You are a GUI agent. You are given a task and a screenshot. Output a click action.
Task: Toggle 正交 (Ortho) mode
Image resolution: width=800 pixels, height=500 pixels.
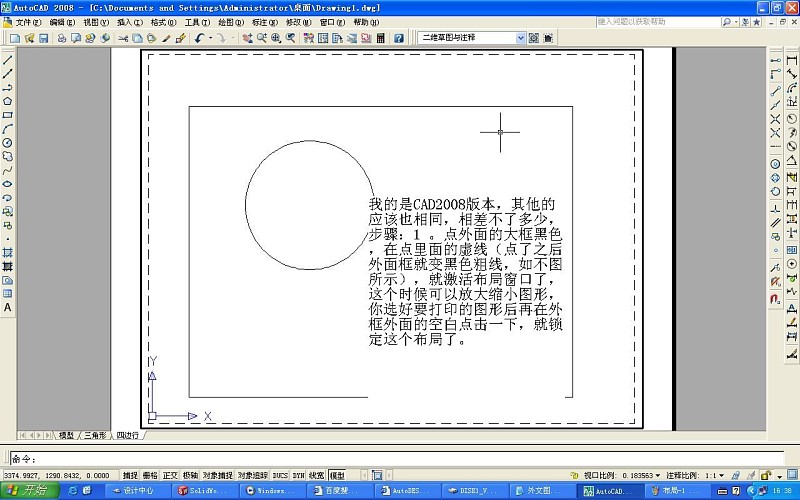(x=170, y=476)
